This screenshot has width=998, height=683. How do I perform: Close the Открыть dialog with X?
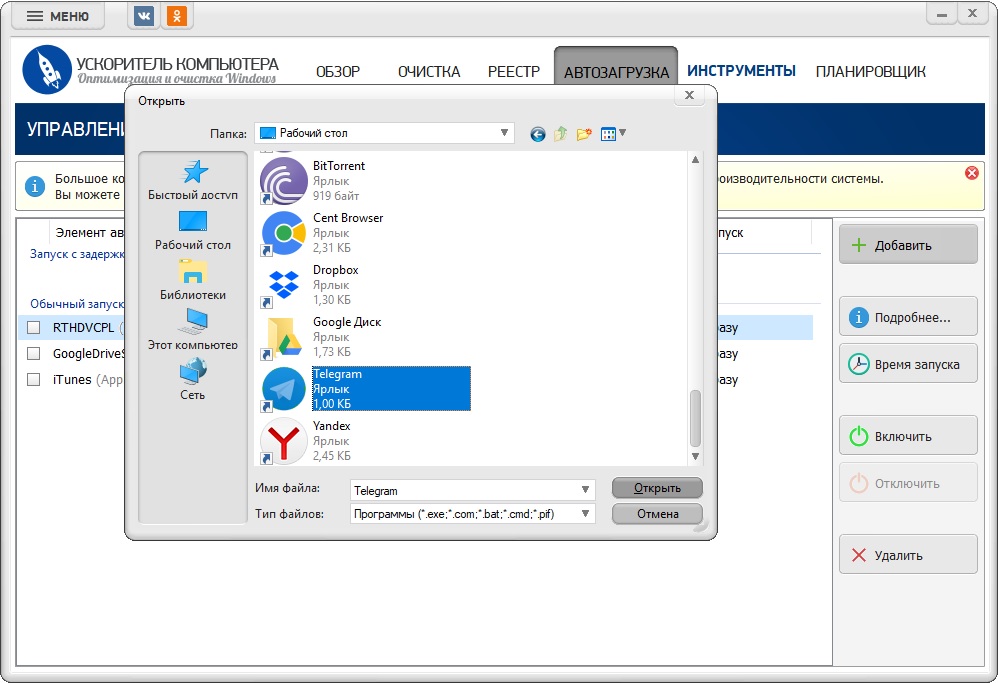click(689, 95)
